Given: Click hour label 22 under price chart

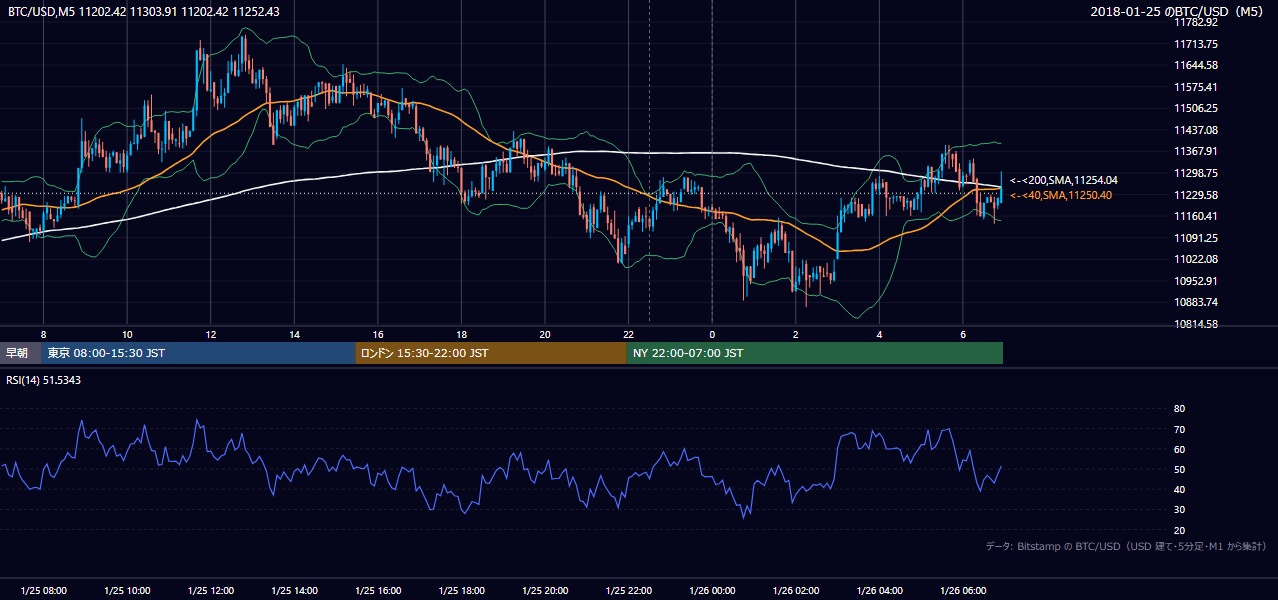Looking at the screenshot, I should pyautogui.click(x=628, y=334).
